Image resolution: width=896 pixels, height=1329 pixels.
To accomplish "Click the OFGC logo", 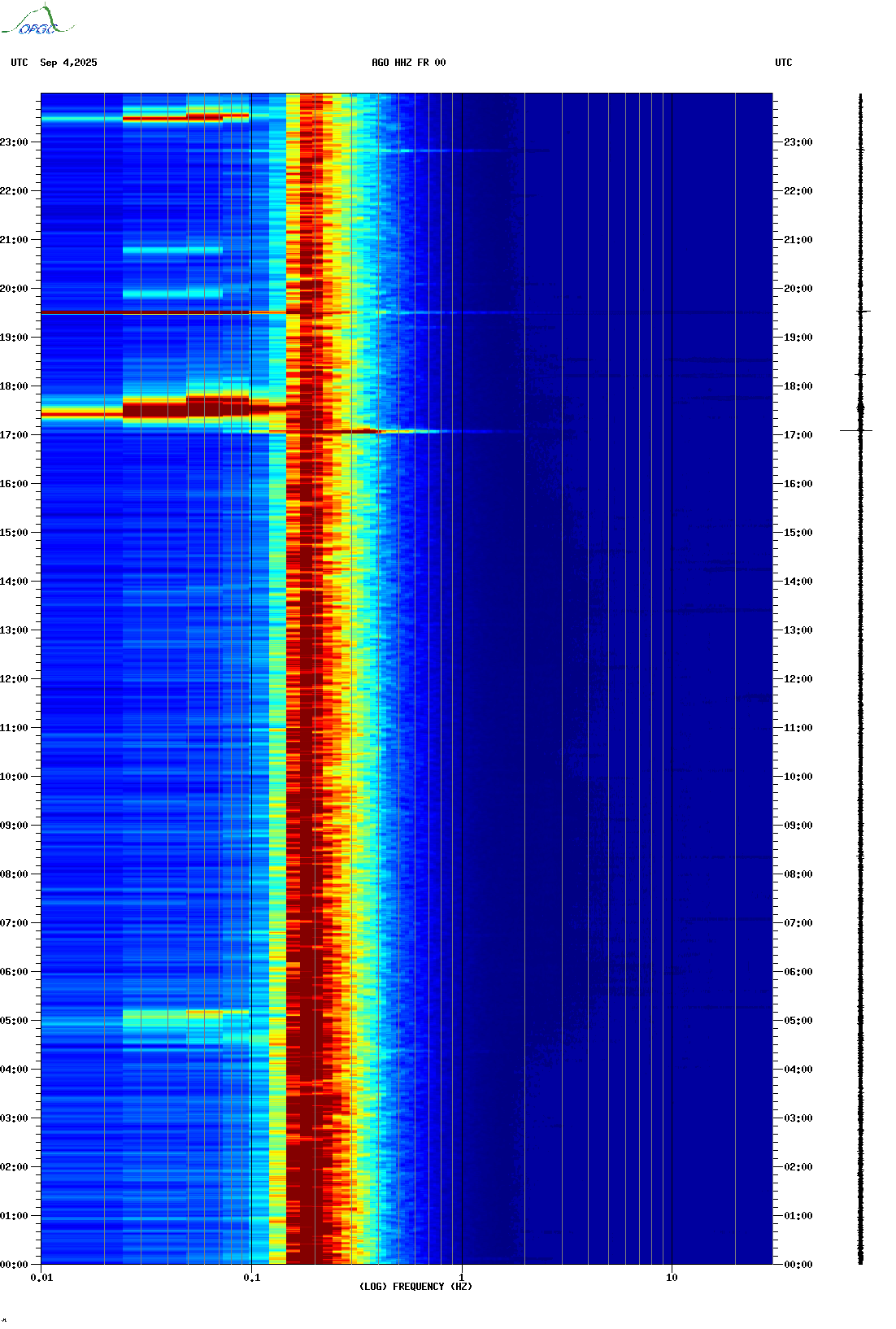I will pyautogui.click(x=37, y=20).
